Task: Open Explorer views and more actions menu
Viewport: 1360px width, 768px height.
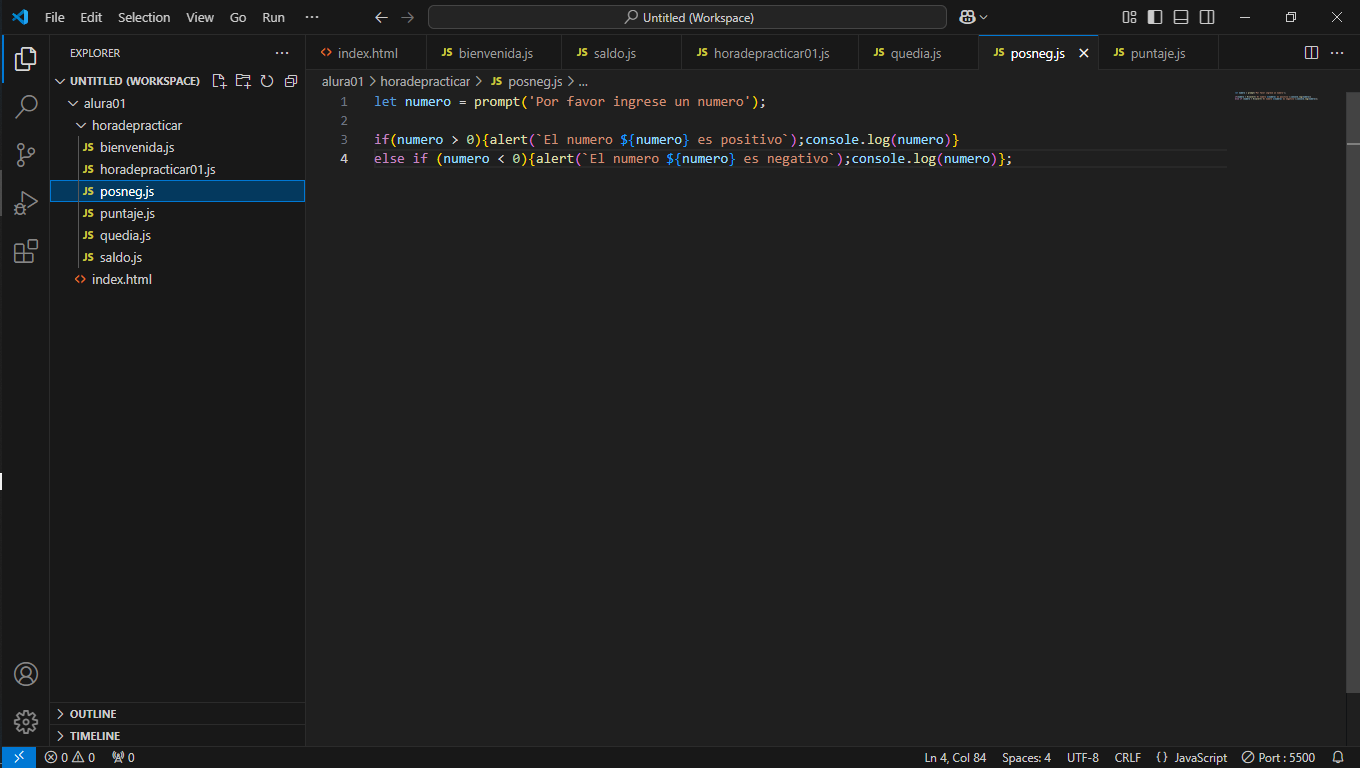Action: coord(282,53)
